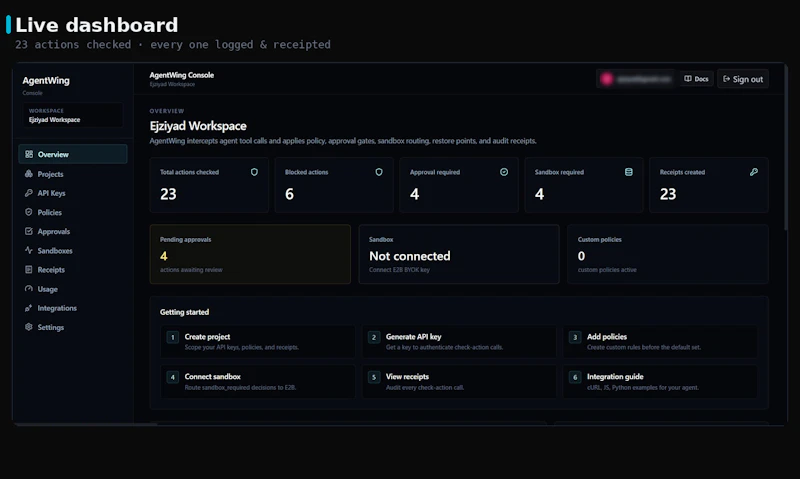This screenshot has height=479, width=800.
Task: Click step 2 Generate API key
Action: click(459, 341)
